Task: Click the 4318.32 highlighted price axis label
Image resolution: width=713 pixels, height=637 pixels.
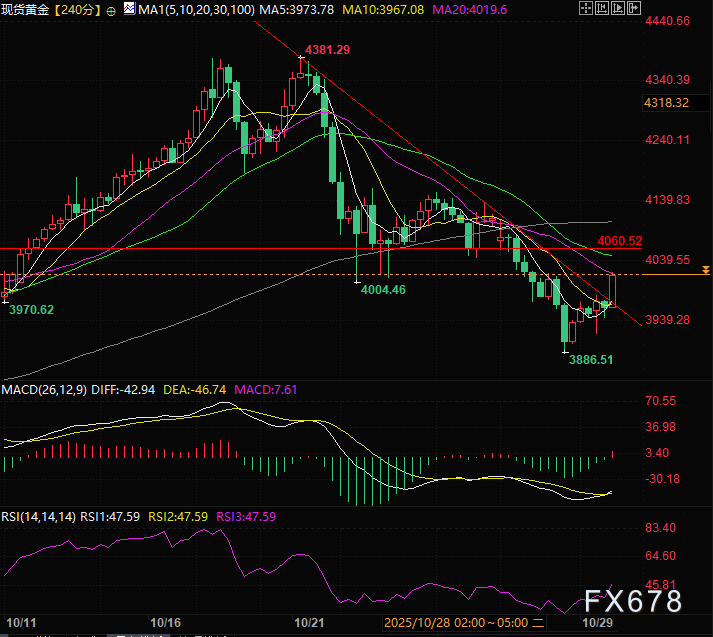Action: (x=666, y=102)
